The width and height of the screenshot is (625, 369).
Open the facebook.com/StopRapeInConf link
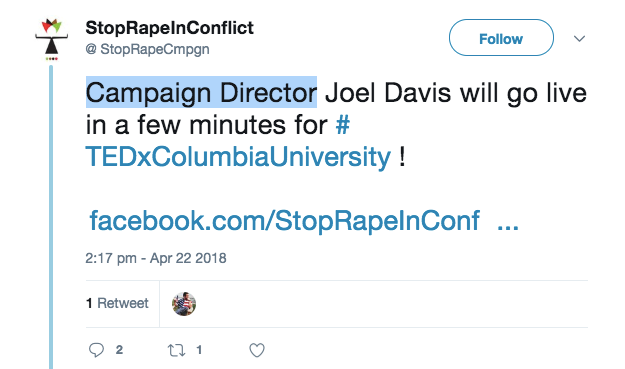click(x=284, y=220)
